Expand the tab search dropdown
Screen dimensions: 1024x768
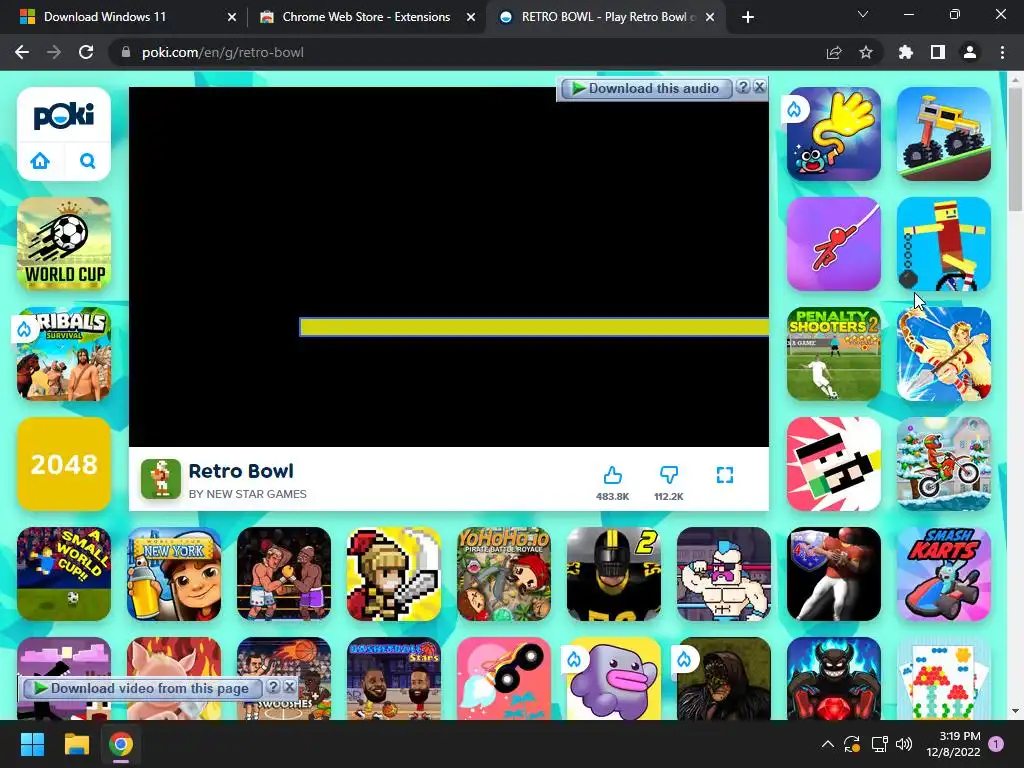tap(863, 15)
